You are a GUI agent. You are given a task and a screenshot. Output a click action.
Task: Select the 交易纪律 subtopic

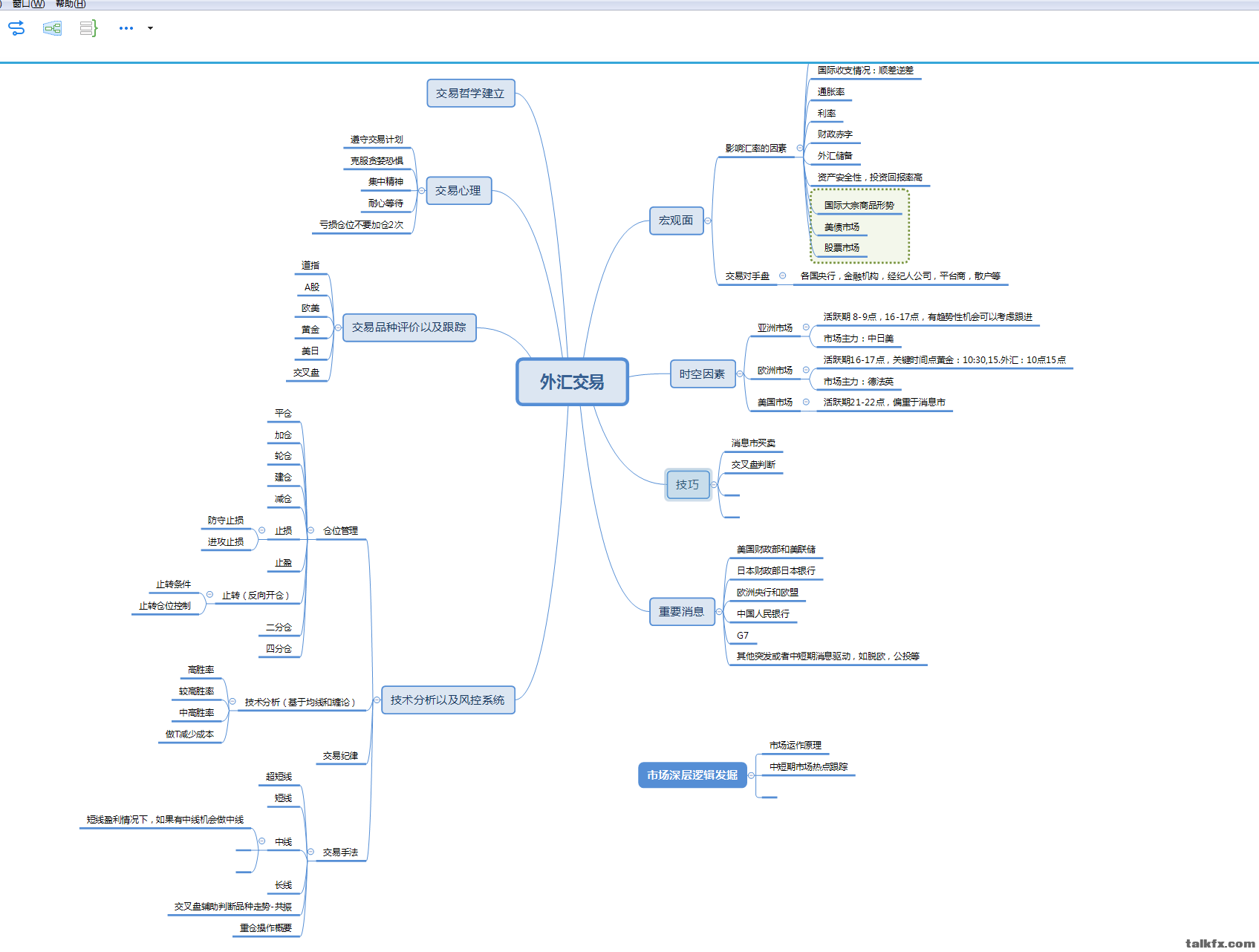[341, 756]
